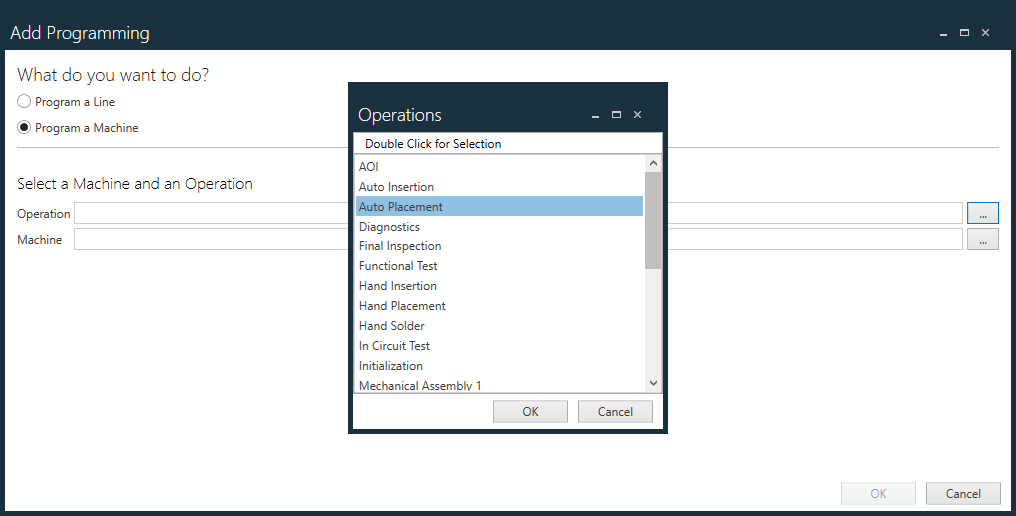Click the Machine browse ellipsis button
Viewport: 1016px width, 516px height.
[982, 239]
